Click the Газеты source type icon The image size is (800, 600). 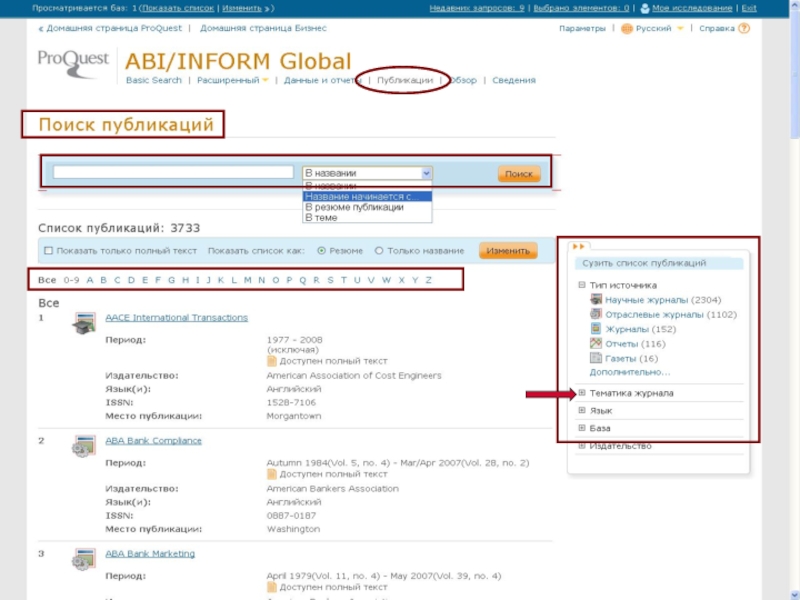pos(595,358)
